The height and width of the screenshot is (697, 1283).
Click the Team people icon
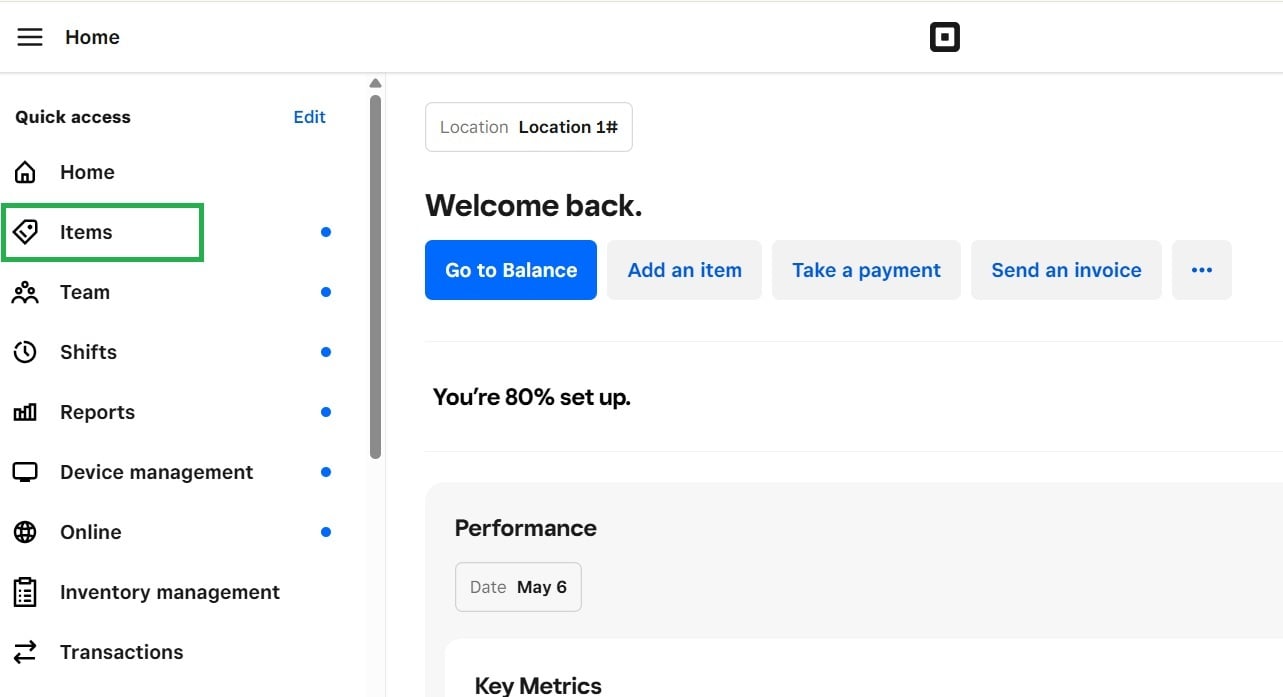tap(25, 291)
